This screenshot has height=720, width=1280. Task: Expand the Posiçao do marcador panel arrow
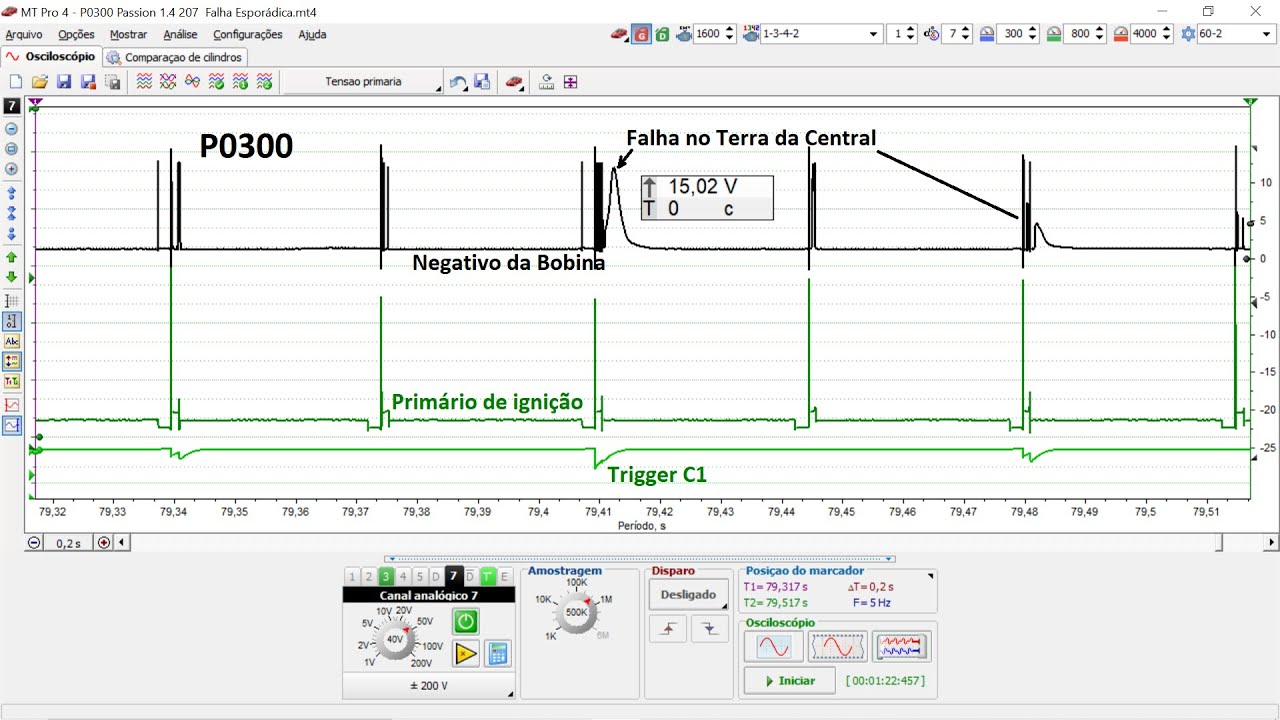931,576
